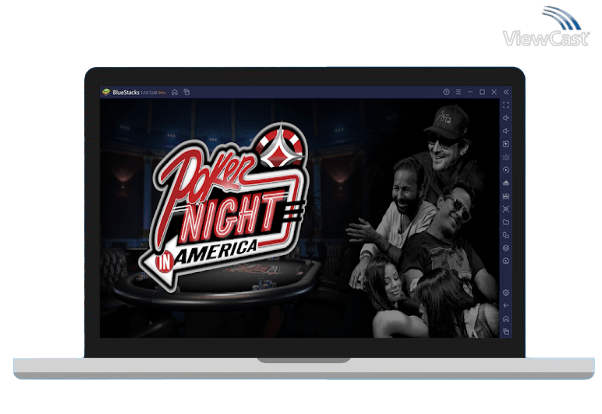The image size is (602, 414).
Task: Click the Poker Night in America logo
Action: pyautogui.click(x=223, y=205)
